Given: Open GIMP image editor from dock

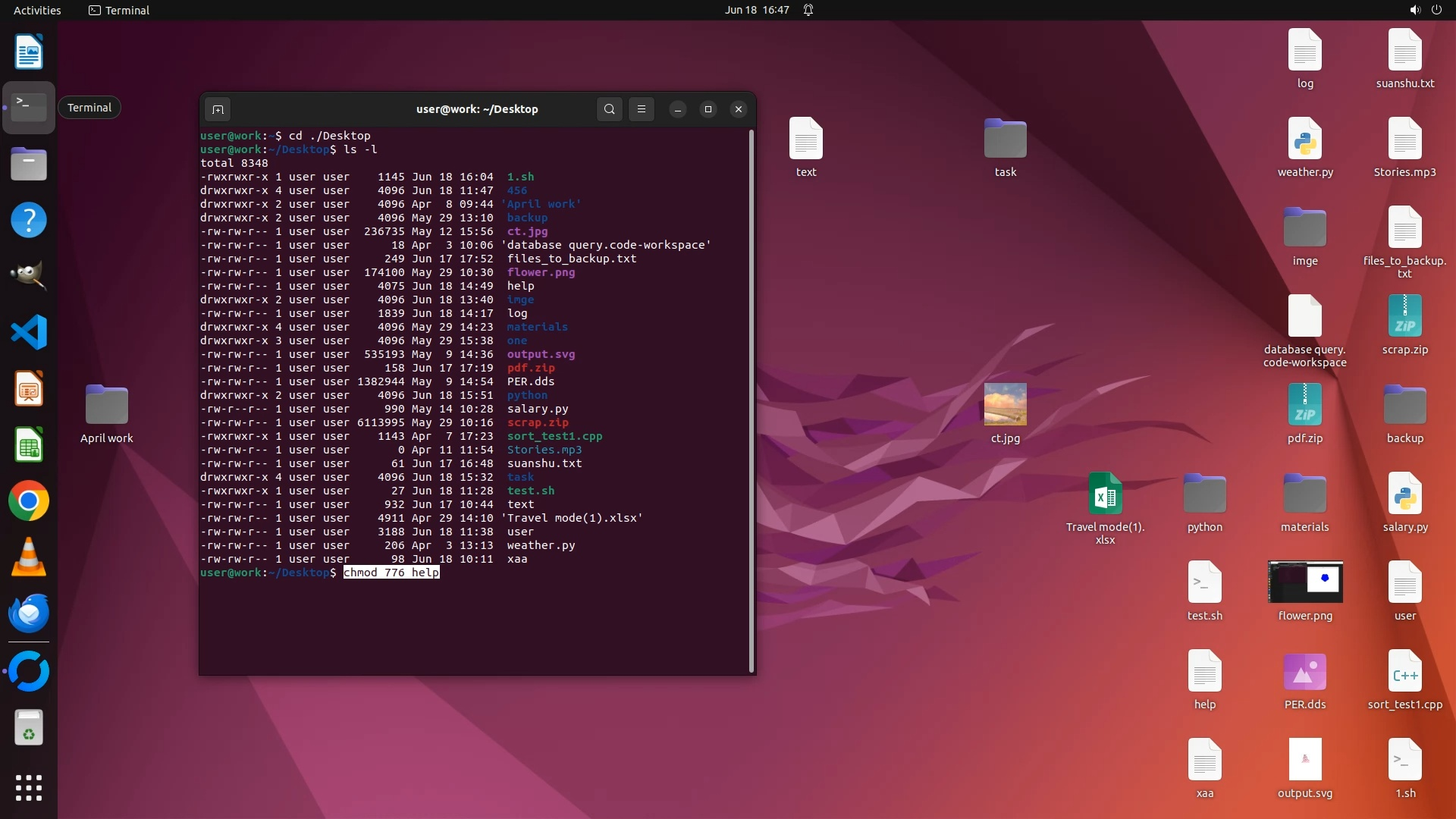Looking at the screenshot, I should [29, 276].
